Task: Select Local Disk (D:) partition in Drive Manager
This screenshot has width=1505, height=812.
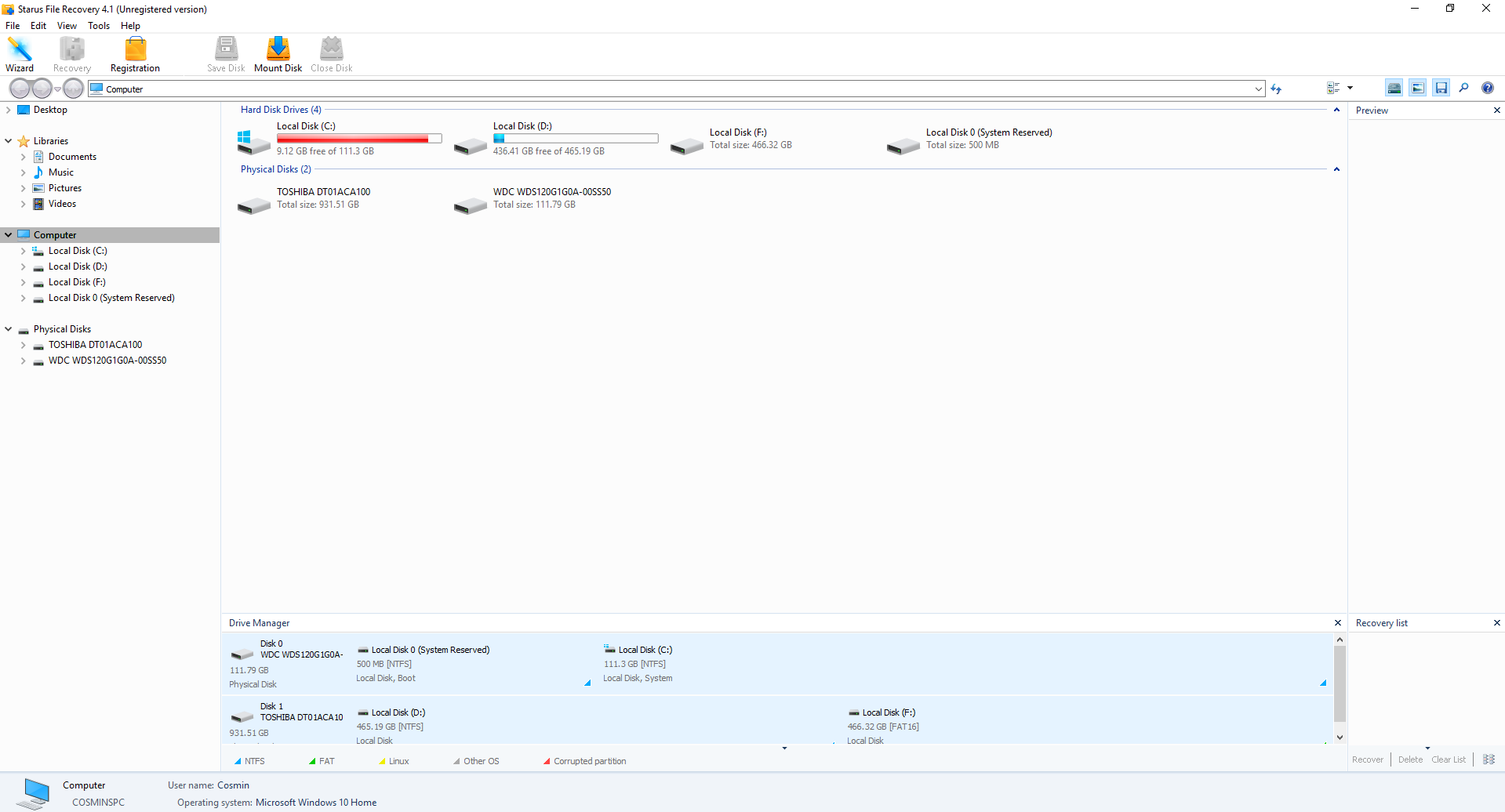Action: click(x=596, y=720)
